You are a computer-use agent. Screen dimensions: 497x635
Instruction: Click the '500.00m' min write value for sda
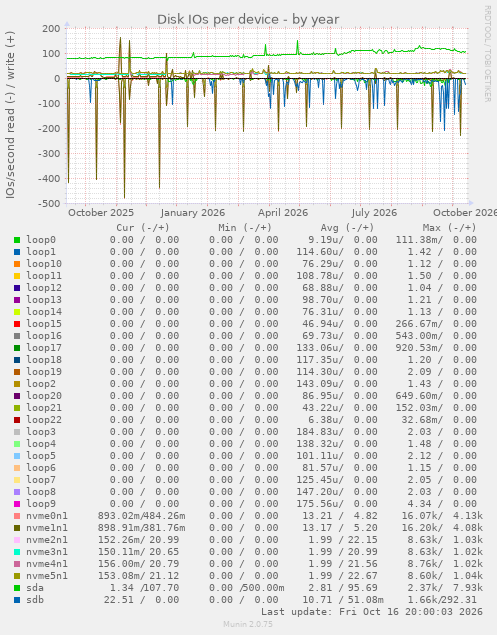[x=264, y=588]
